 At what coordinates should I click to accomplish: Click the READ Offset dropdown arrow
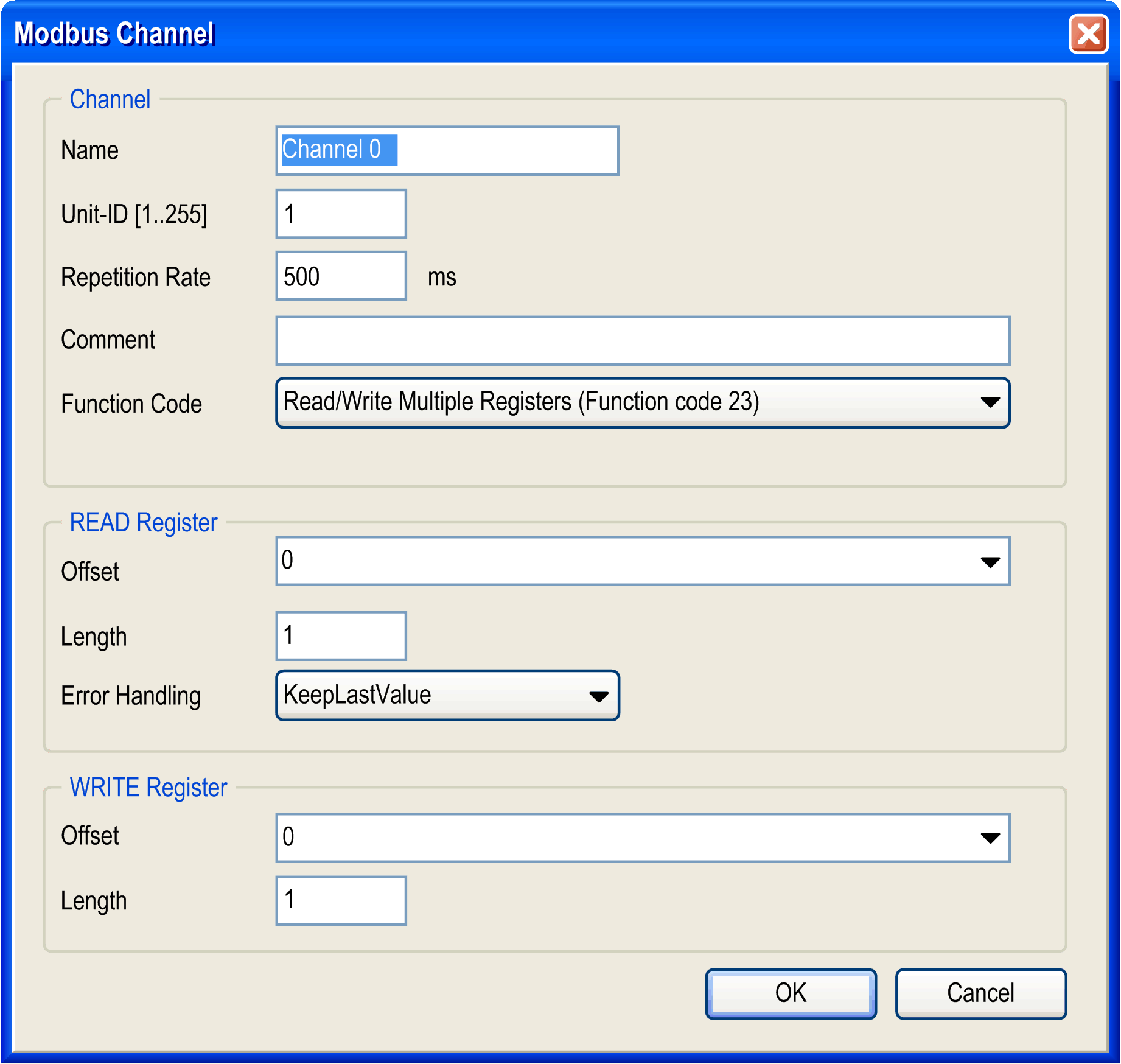990,561
